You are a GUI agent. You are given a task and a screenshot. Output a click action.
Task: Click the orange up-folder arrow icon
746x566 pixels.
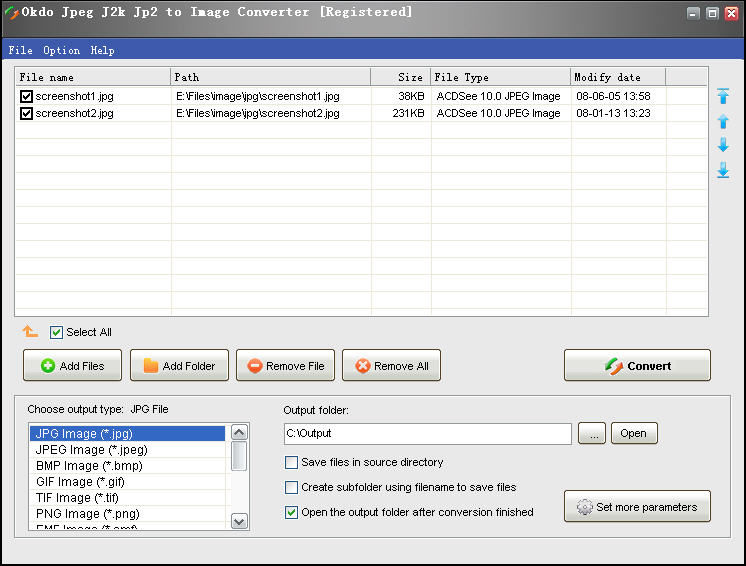tap(30, 331)
